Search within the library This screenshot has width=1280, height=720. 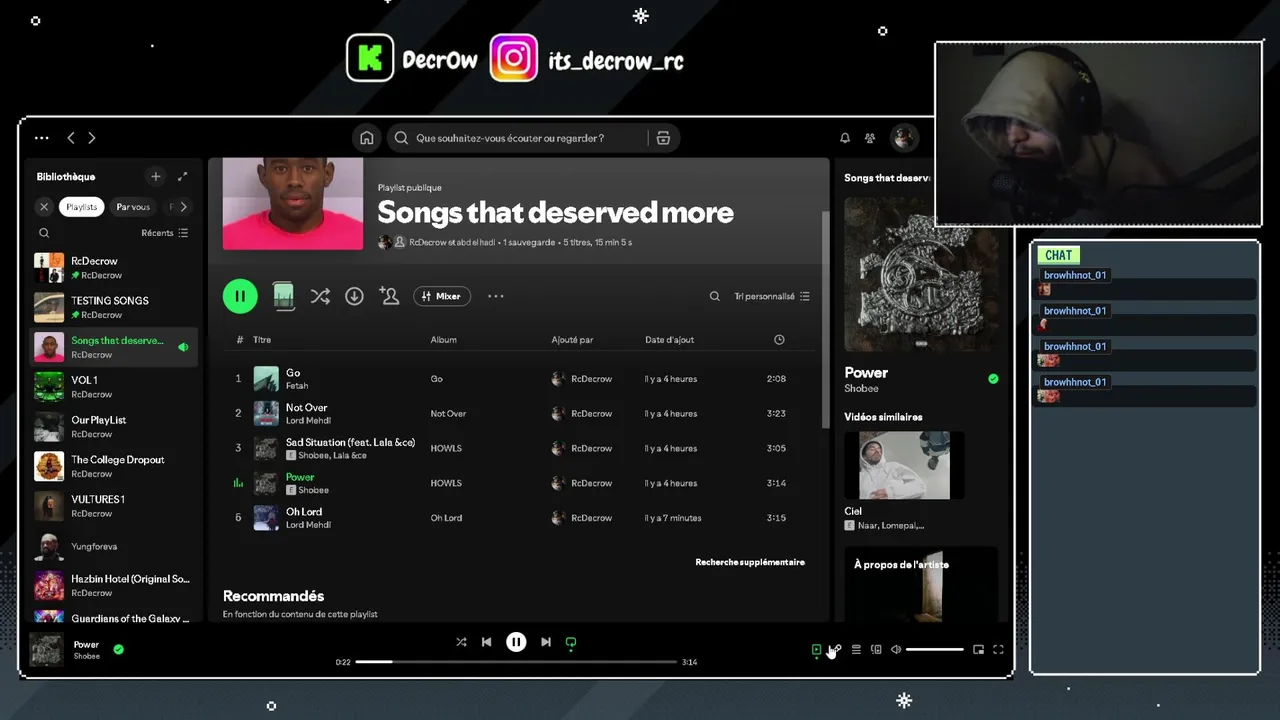coord(44,233)
